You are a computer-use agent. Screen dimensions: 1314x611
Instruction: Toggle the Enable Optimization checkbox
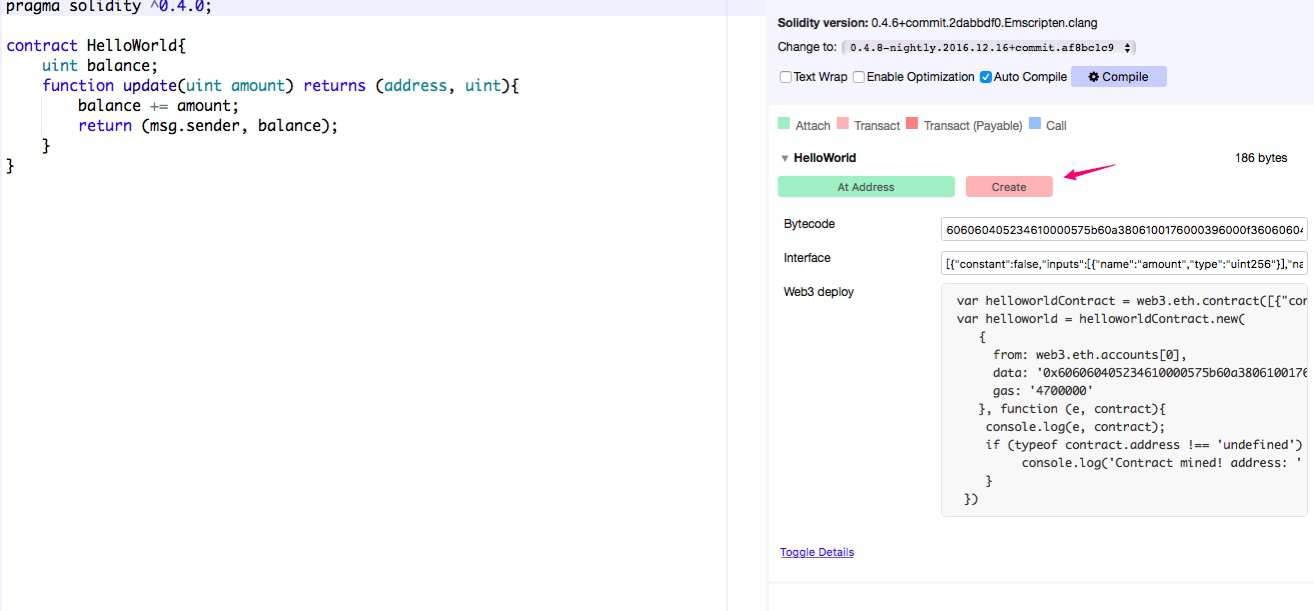click(859, 77)
